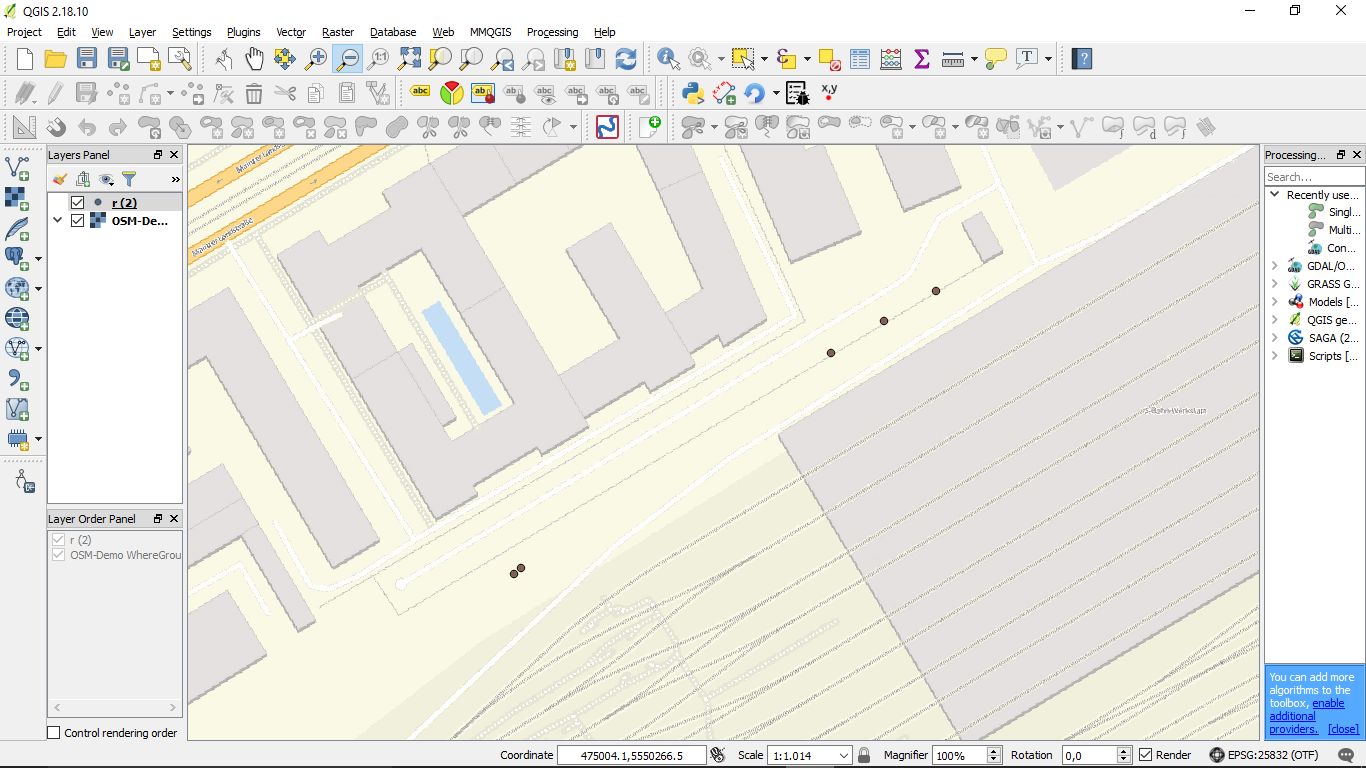
Task: Open the Scale dropdown in status bar
Action: pyautogui.click(x=845, y=756)
